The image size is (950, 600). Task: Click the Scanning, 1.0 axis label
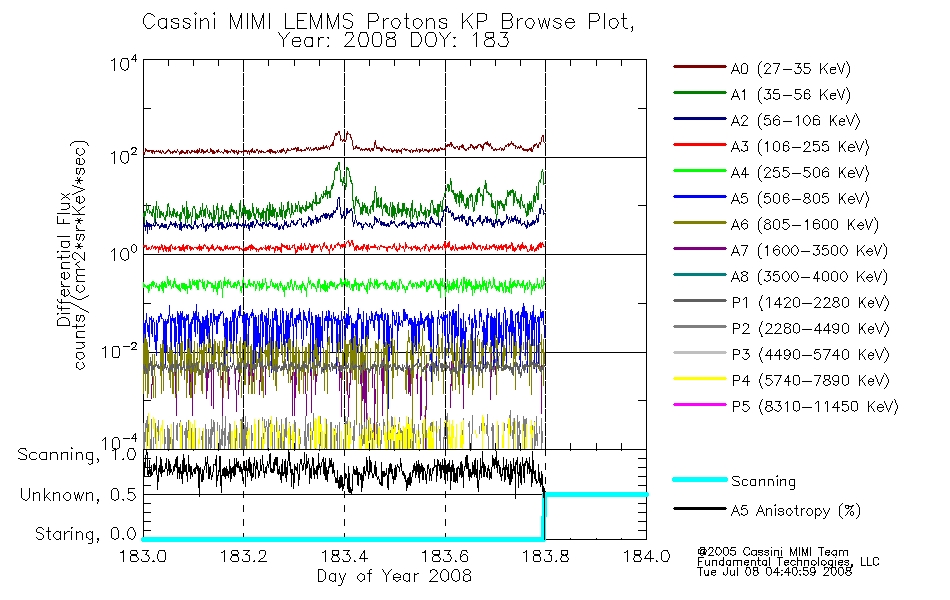click(x=77, y=455)
